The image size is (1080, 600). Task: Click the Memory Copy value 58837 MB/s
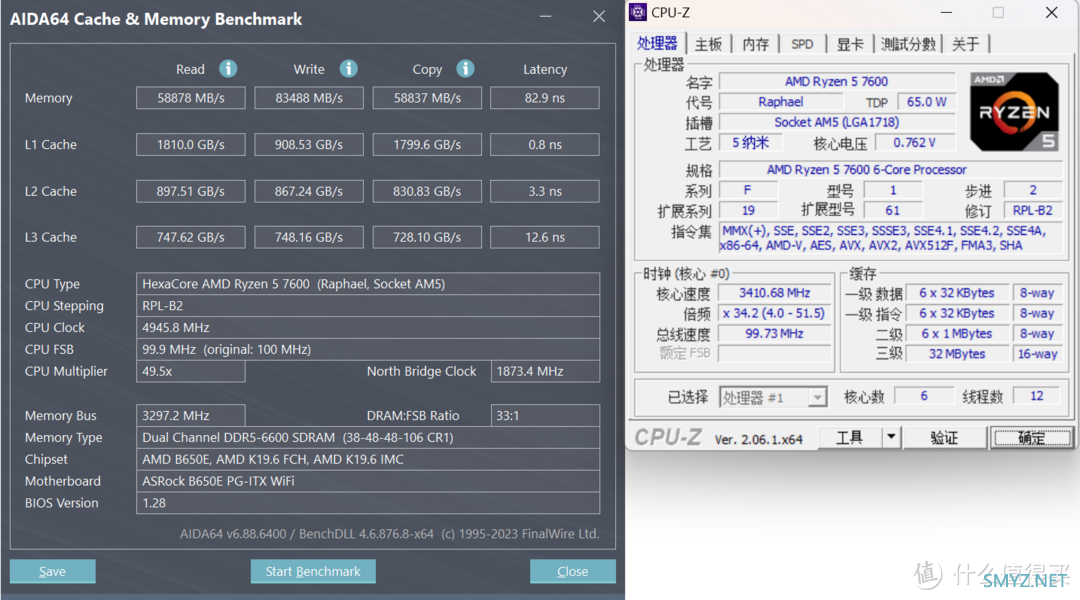click(427, 98)
